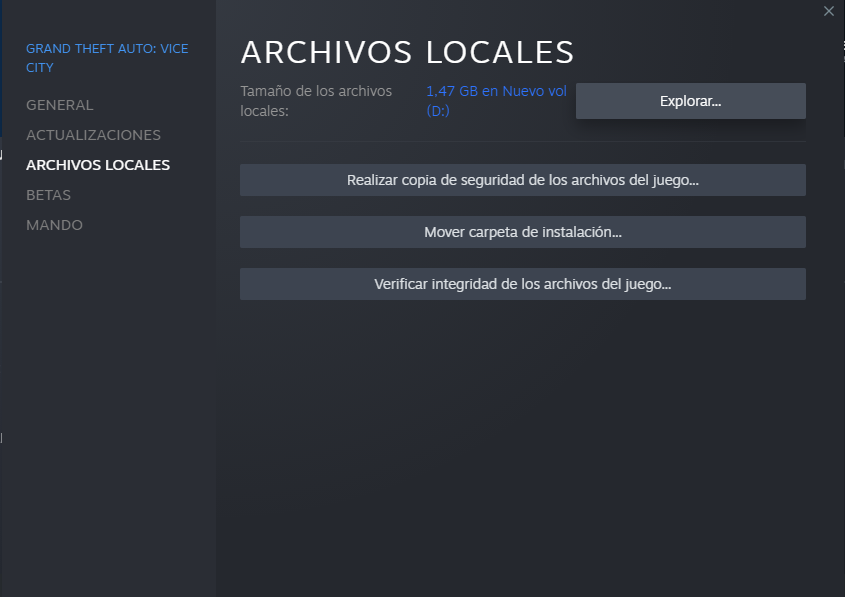Close the properties dialog with X
This screenshot has width=845, height=597.
828,11
